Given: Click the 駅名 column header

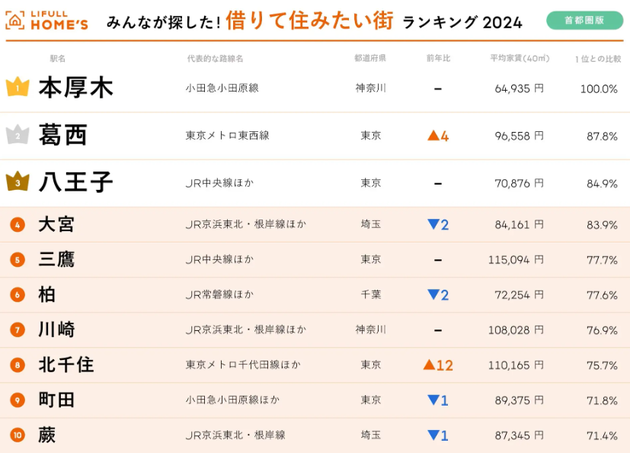Looking at the screenshot, I should pyautogui.click(x=57, y=59).
